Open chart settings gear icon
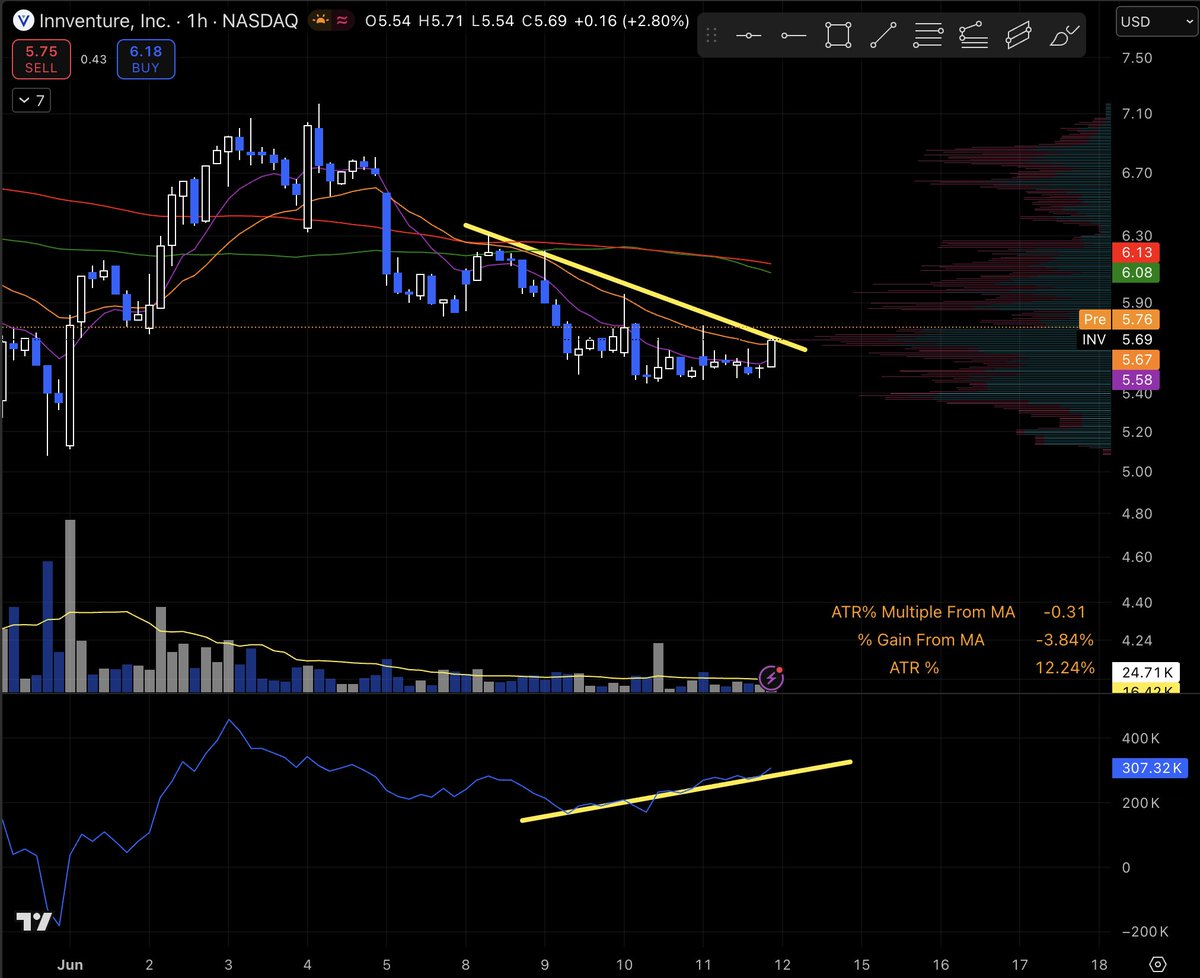The height and width of the screenshot is (978, 1200). (x=1157, y=964)
